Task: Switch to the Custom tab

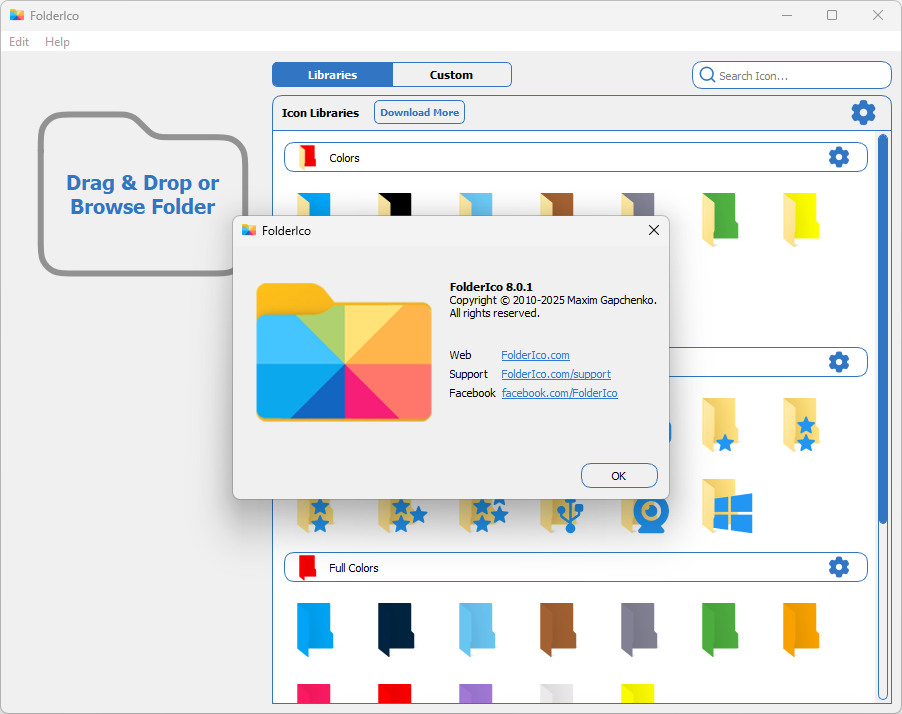Action: pyautogui.click(x=452, y=75)
